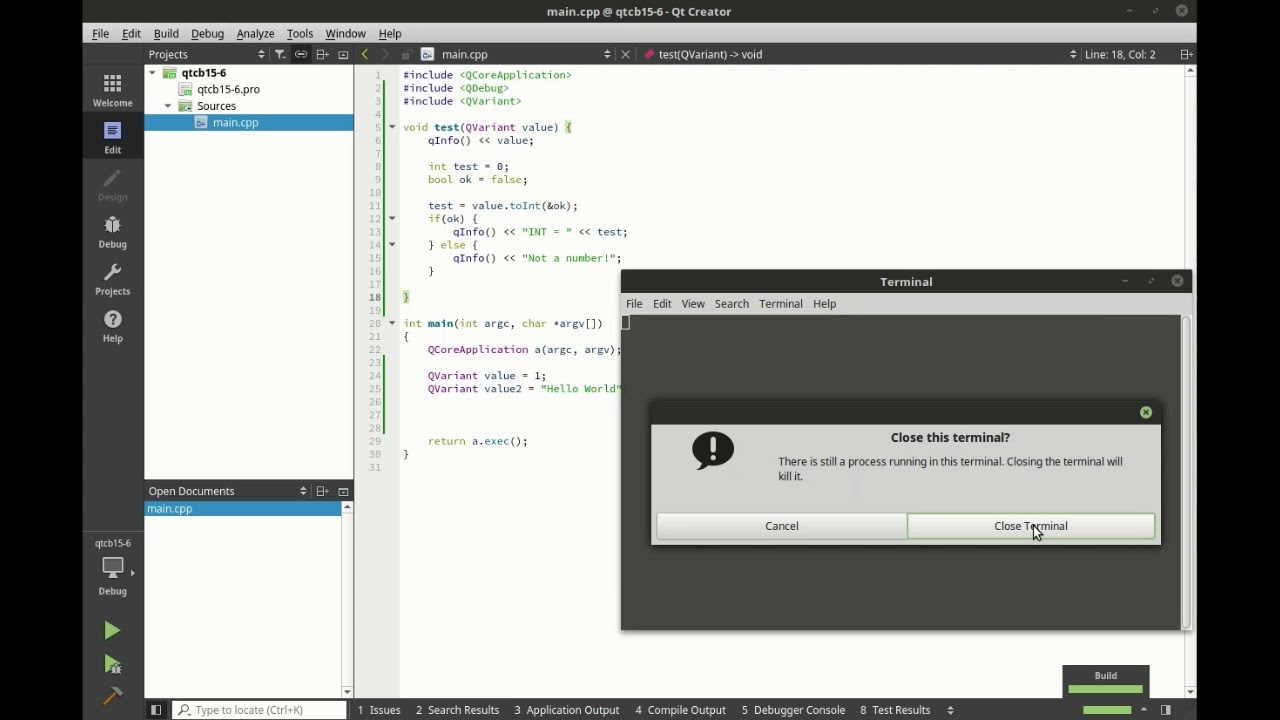Dismiss the Close this terminal dialog
The image size is (1280, 720).
click(1146, 412)
